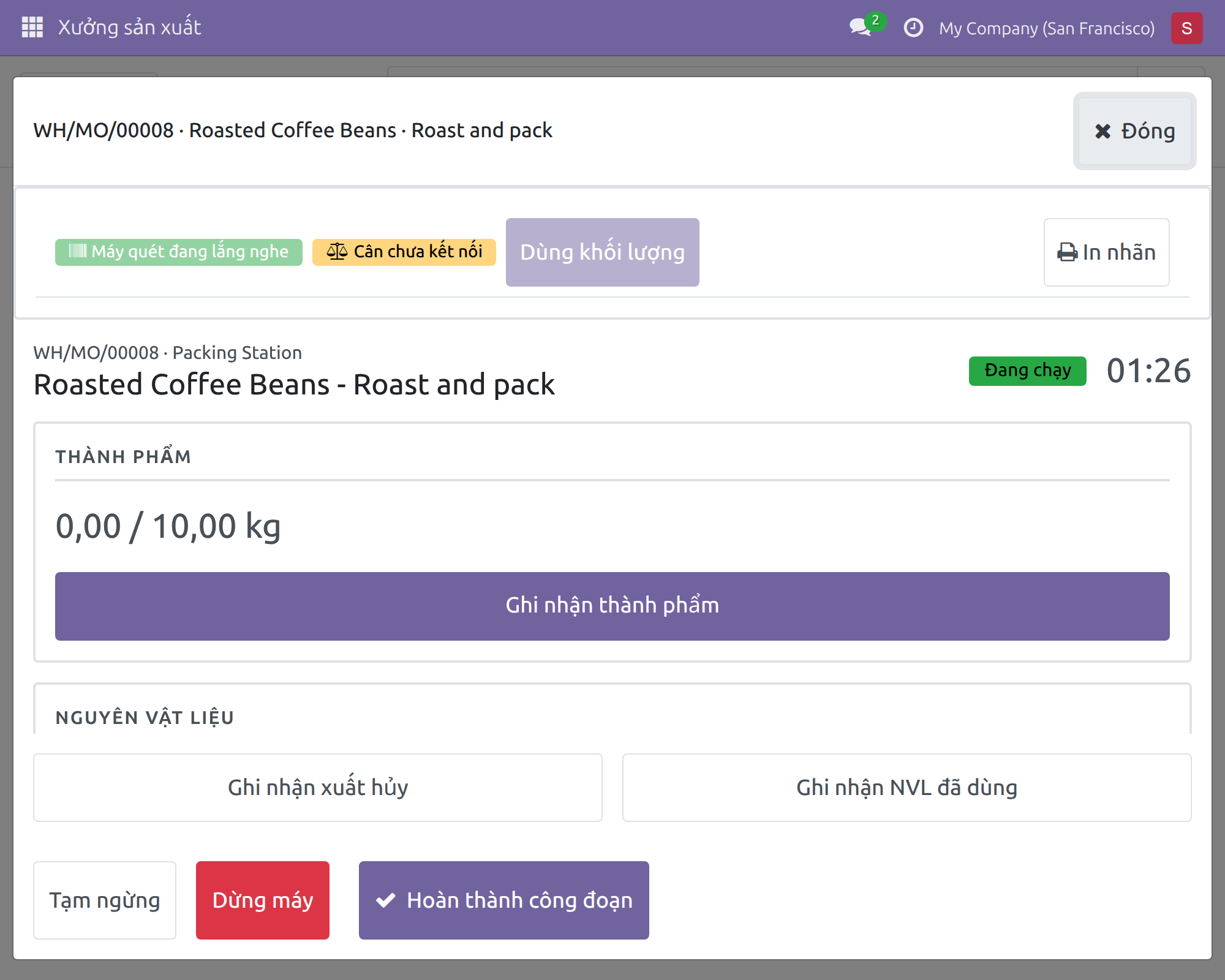
Task: Click the printer icon on In nhãn
Action: pyautogui.click(x=1067, y=252)
